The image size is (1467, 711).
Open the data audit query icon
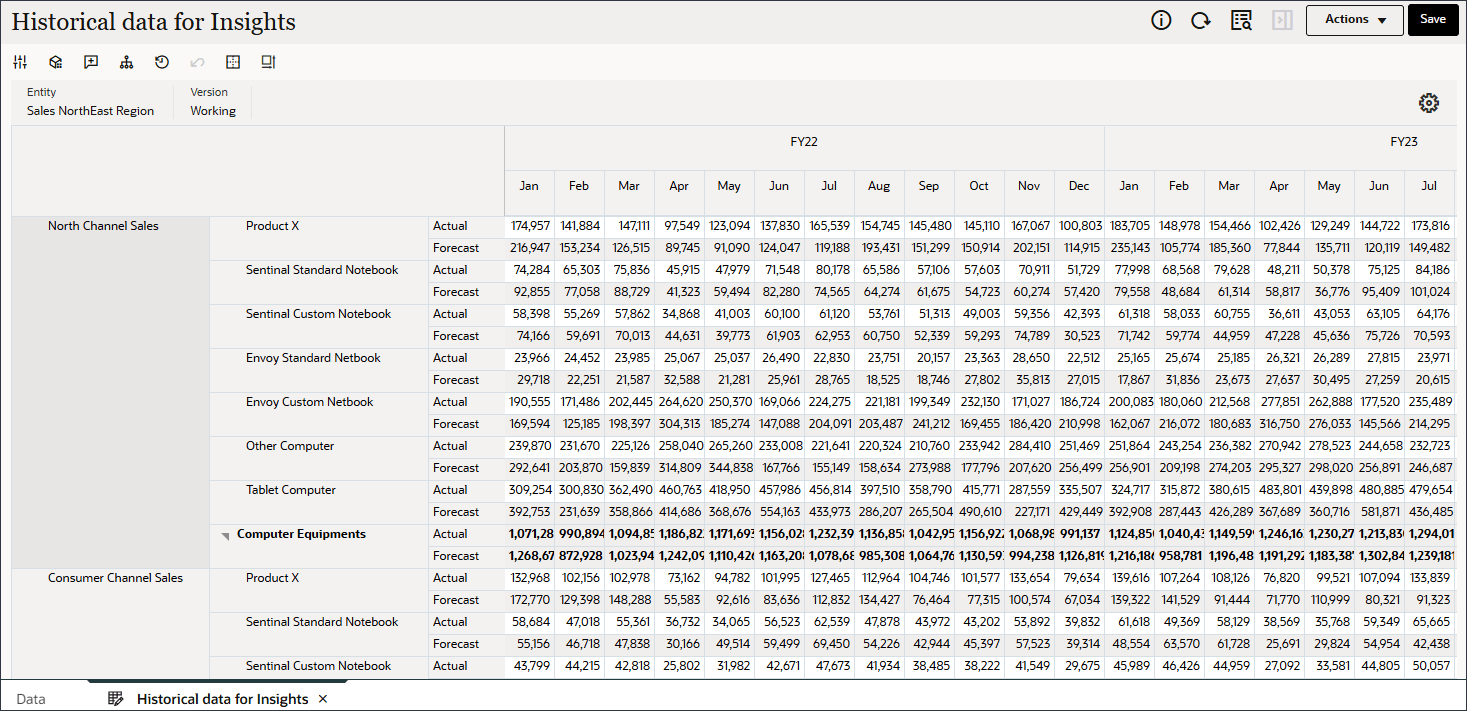[1241, 19]
